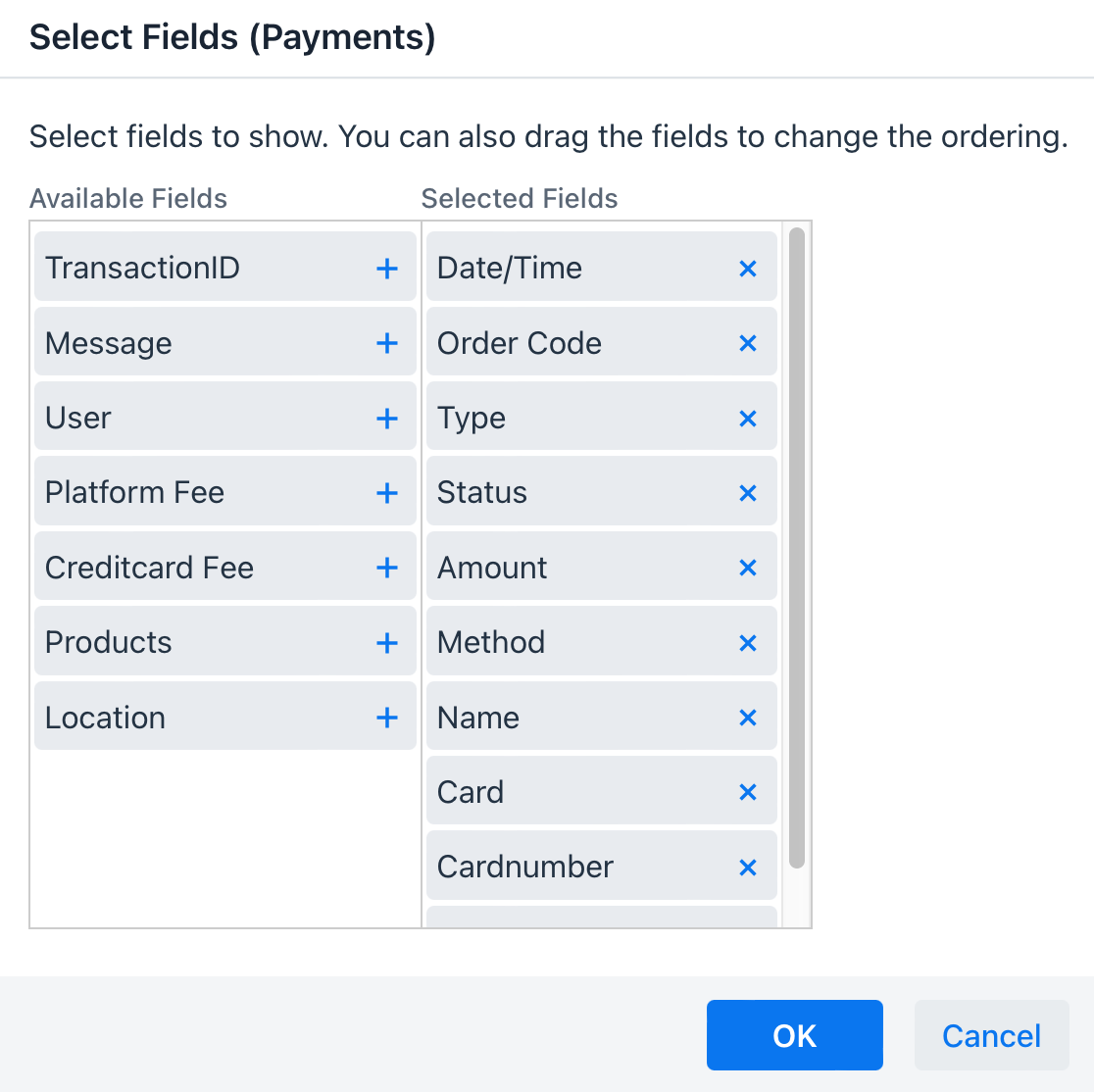Remove the Cardnumber field x icon
The width and height of the screenshot is (1094, 1092).
[x=748, y=868]
